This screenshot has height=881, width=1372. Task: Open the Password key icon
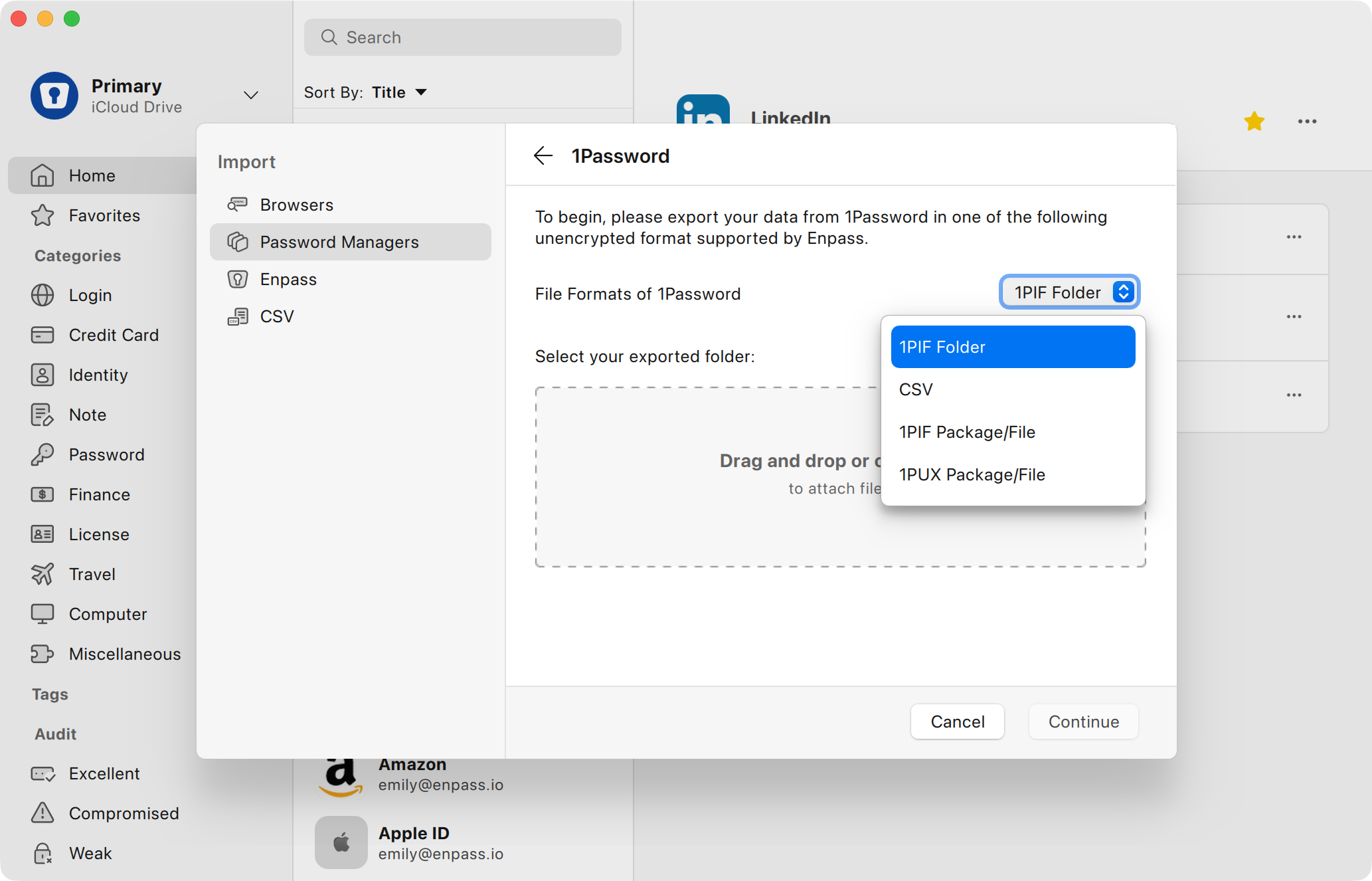coord(43,454)
